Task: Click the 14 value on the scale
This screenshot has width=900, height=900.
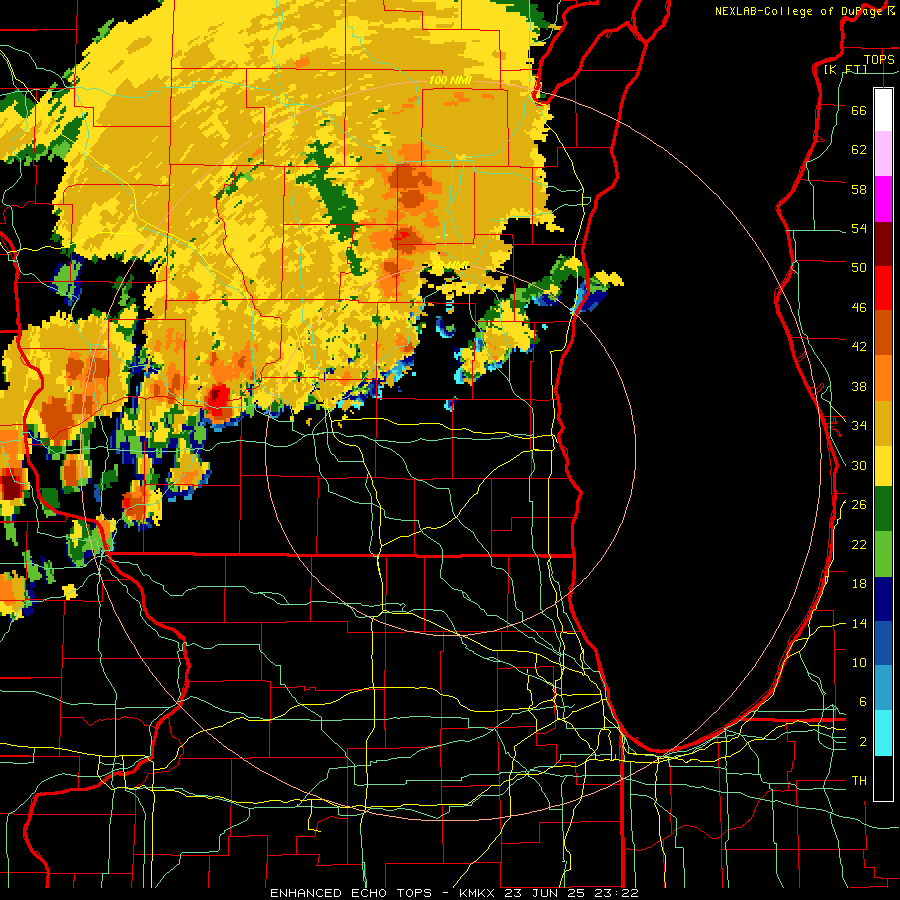Action: 859,623
